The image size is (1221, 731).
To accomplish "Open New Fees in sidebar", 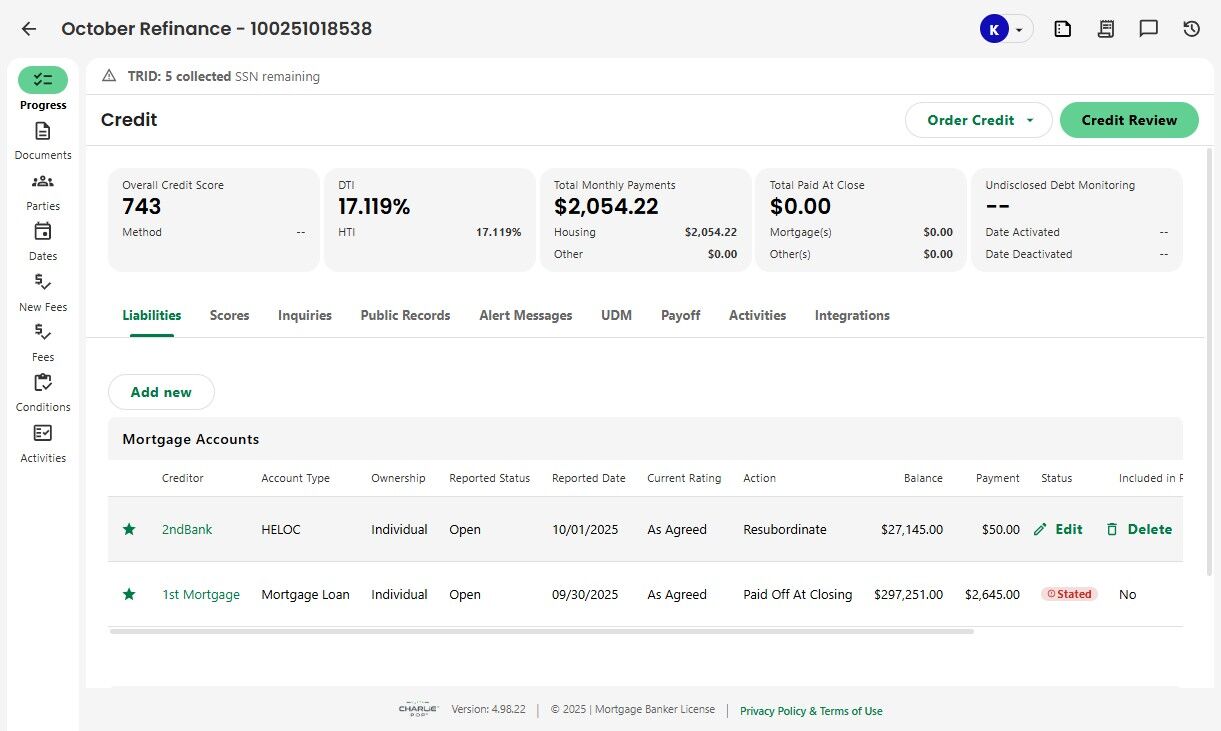I will 42,283.
